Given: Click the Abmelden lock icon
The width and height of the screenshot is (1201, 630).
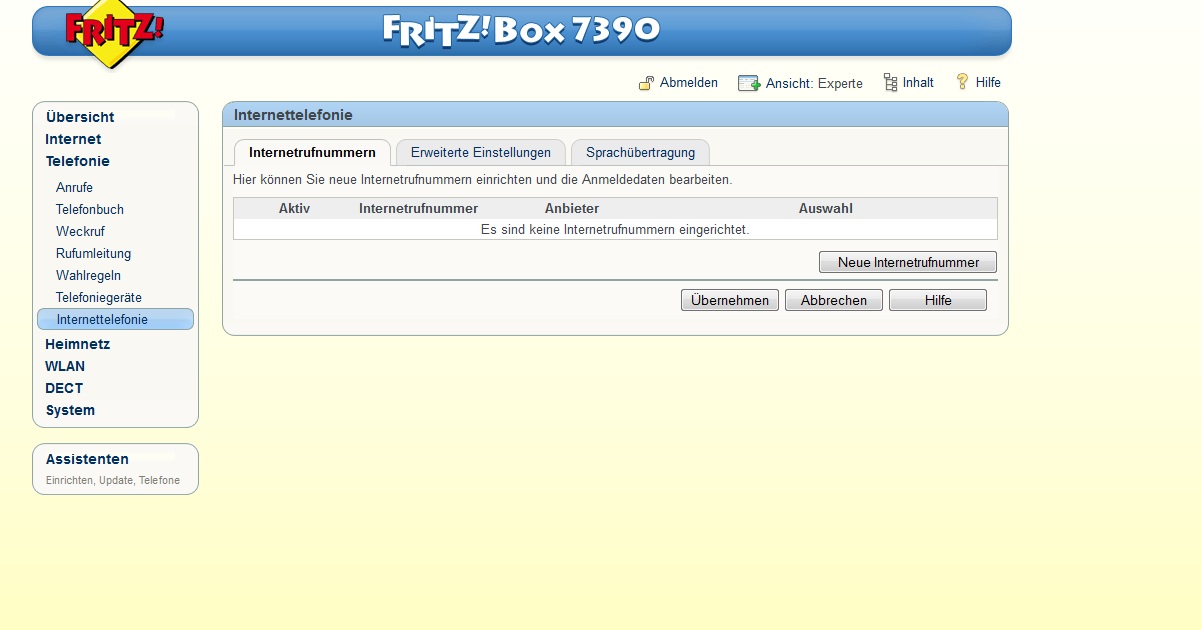Looking at the screenshot, I should pyautogui.click(x=647, y=83).
